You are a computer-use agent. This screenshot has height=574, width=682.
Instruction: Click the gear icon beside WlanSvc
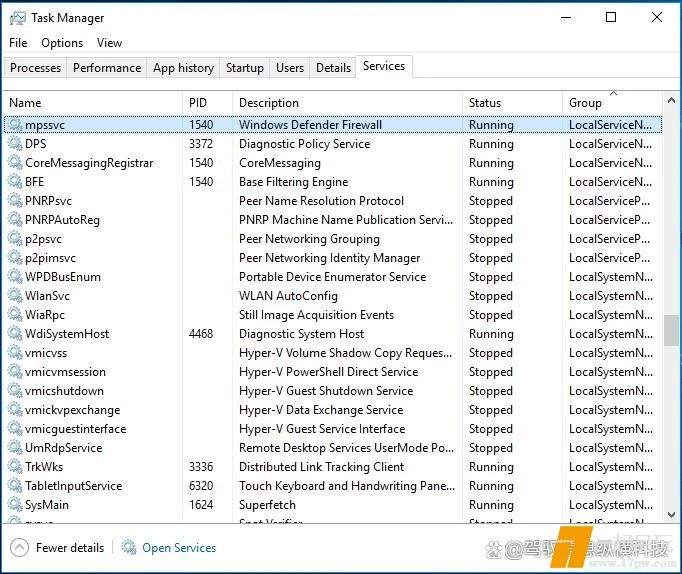coord(15,296)
